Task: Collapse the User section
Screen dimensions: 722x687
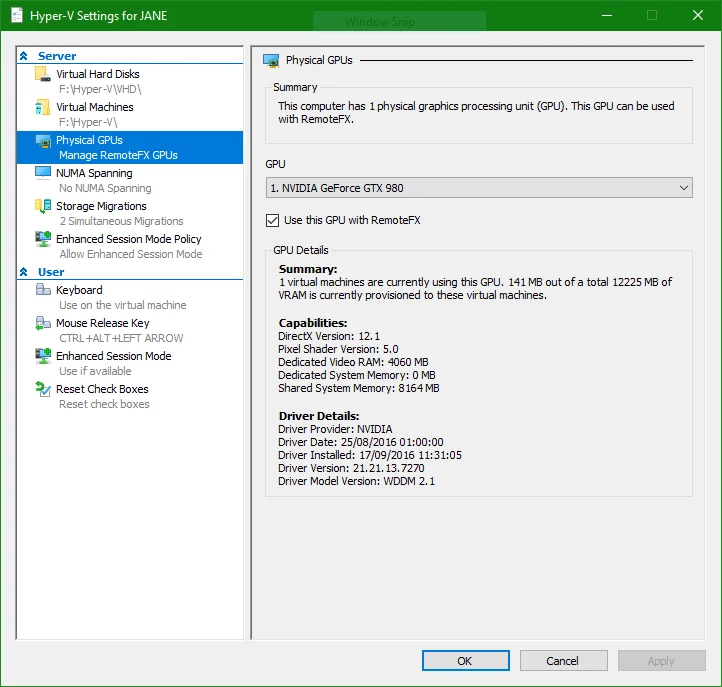Action: pos(24,272)
